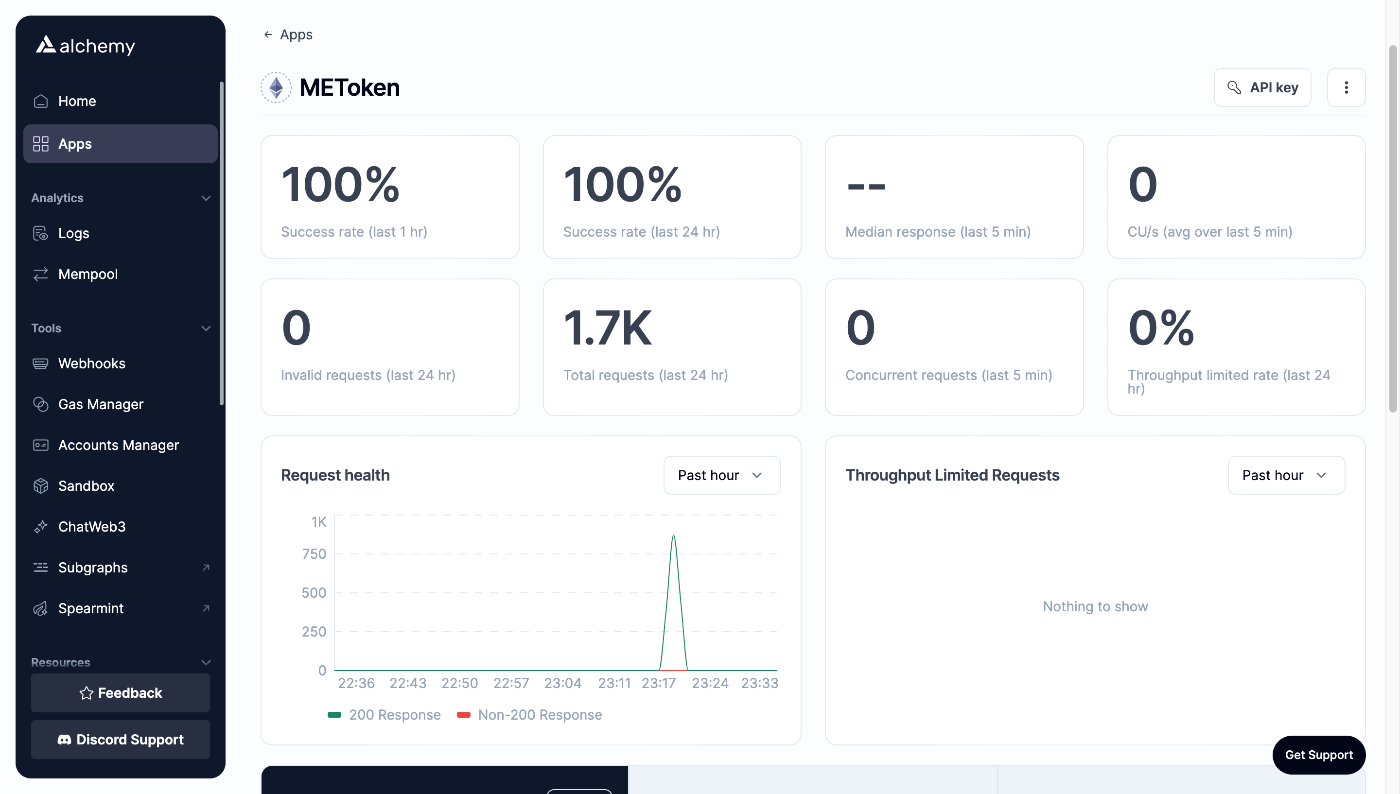The width and height of the screenshot is (1400, 794).
Task: Click the Success rate (last 1 hr) card
Action: pyautogui.click(x=390, y=197)
